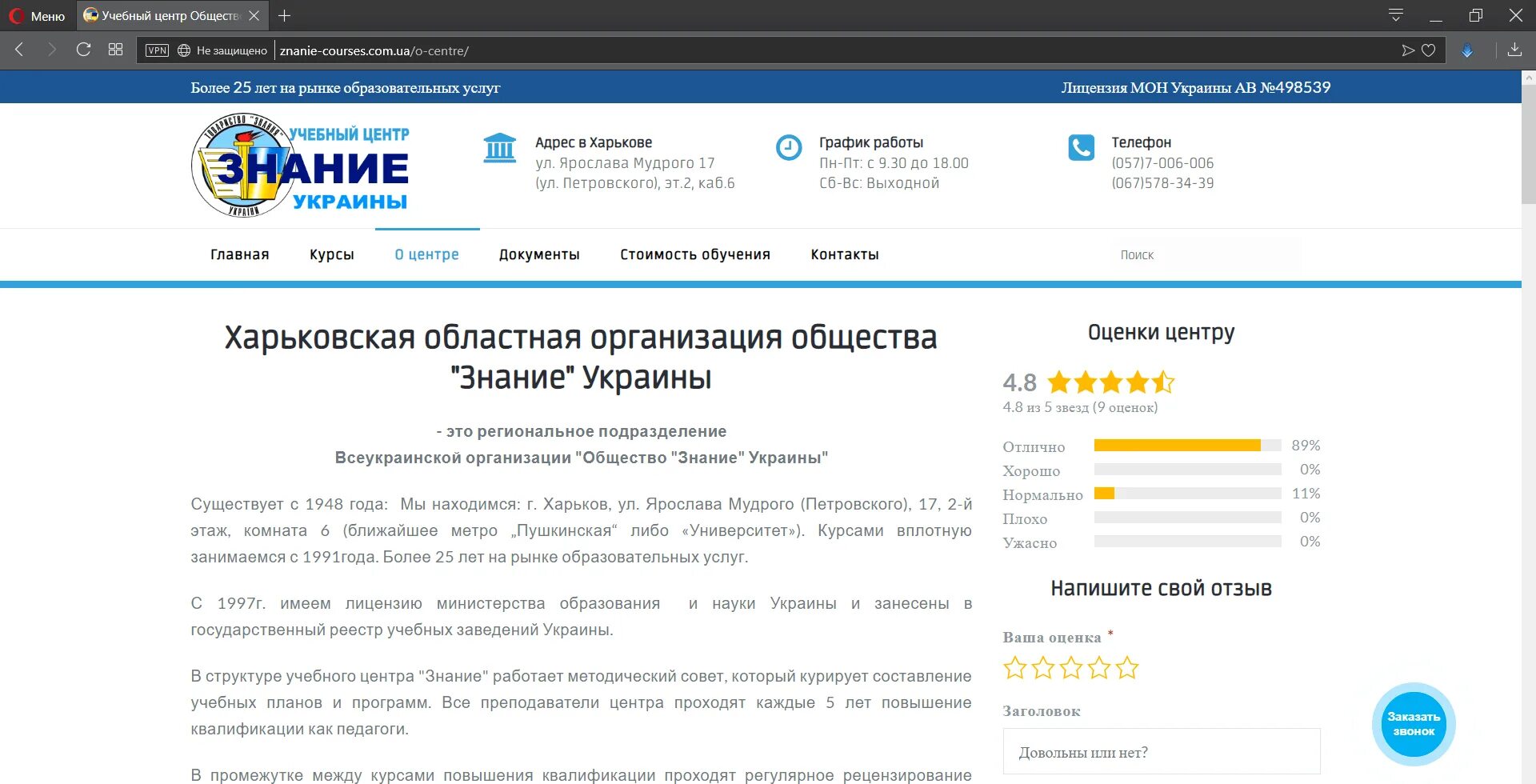Click the Знание Украины logo
1536x784 pixels.
point(301,166)
